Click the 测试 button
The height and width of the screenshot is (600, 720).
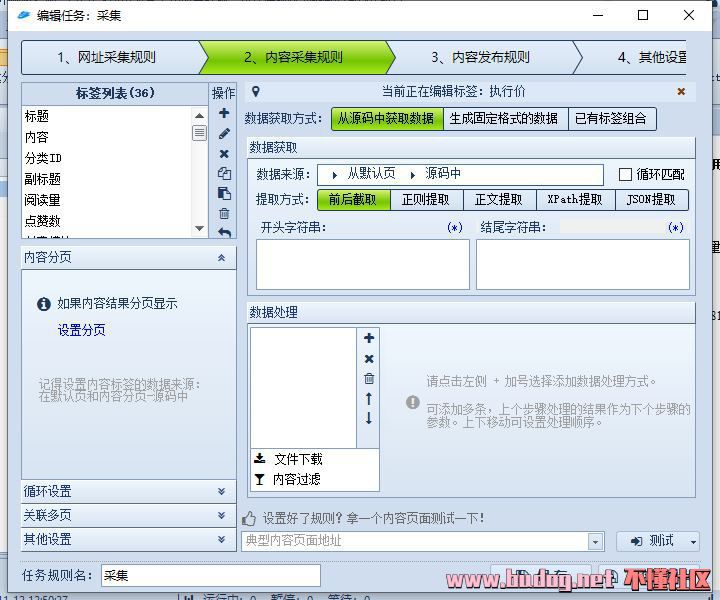click(x=658, y=542)
